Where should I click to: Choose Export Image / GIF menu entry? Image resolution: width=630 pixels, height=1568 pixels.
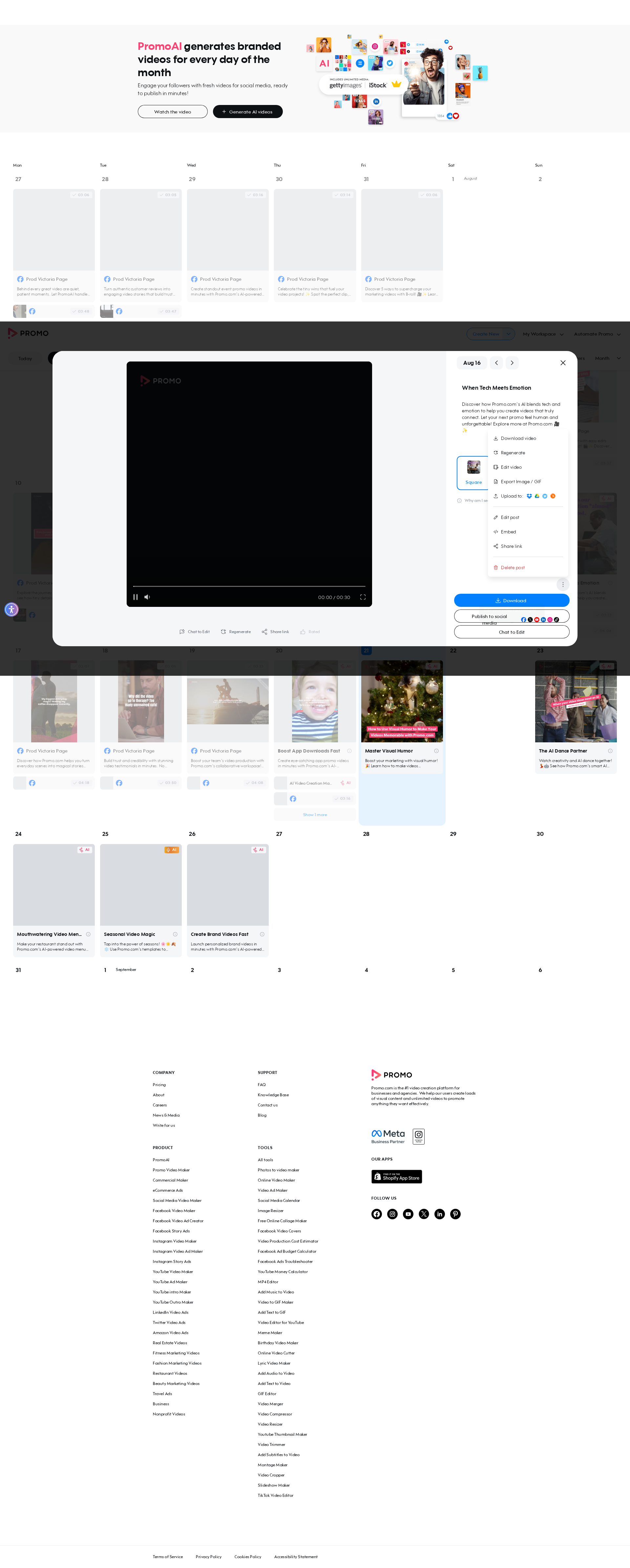[x=528, y=482]
